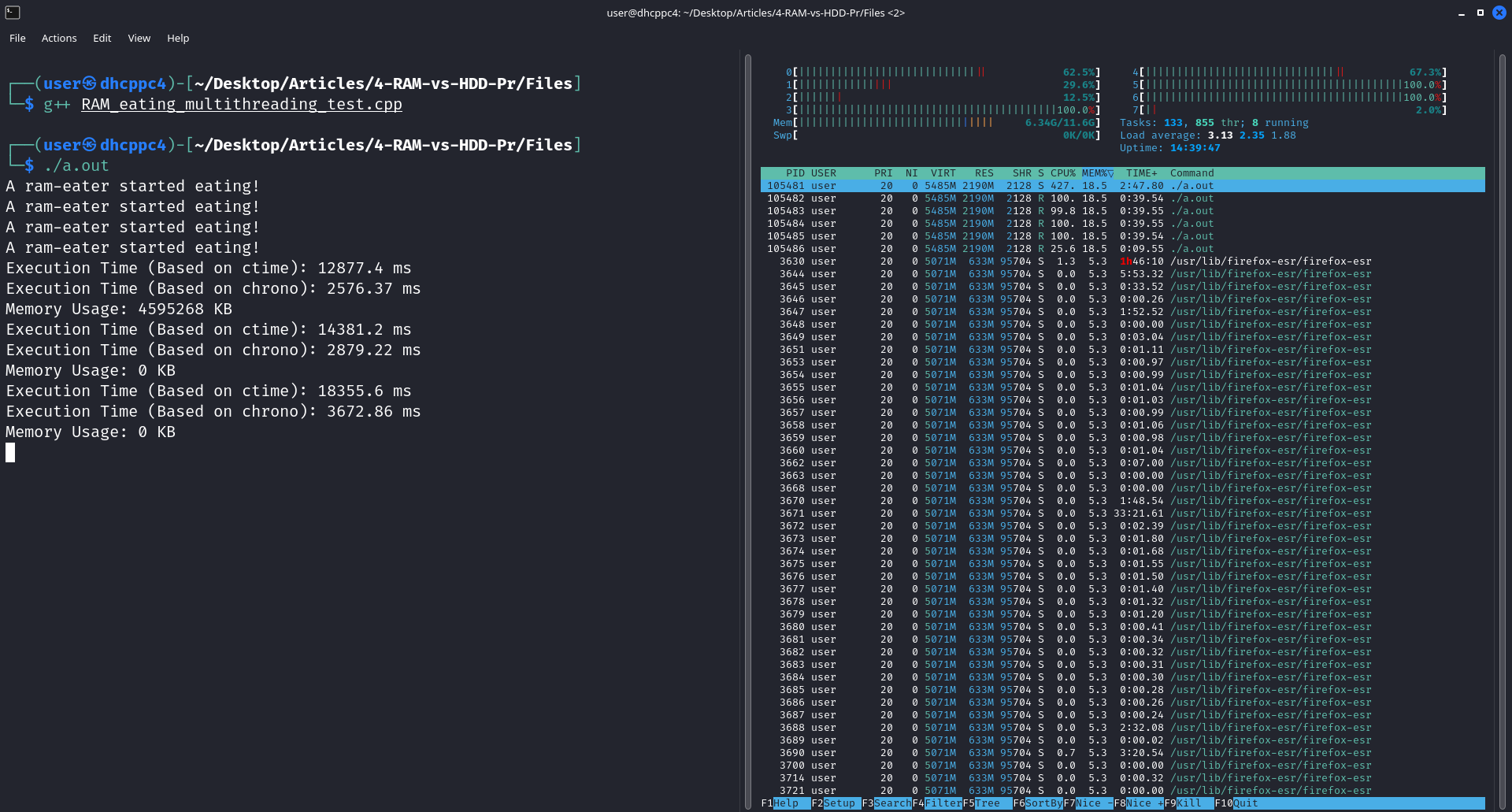The width and height of the screenshot is (1512, 812).
Task: Select process row PID 105485
Action: click(x=1123, y=236)
